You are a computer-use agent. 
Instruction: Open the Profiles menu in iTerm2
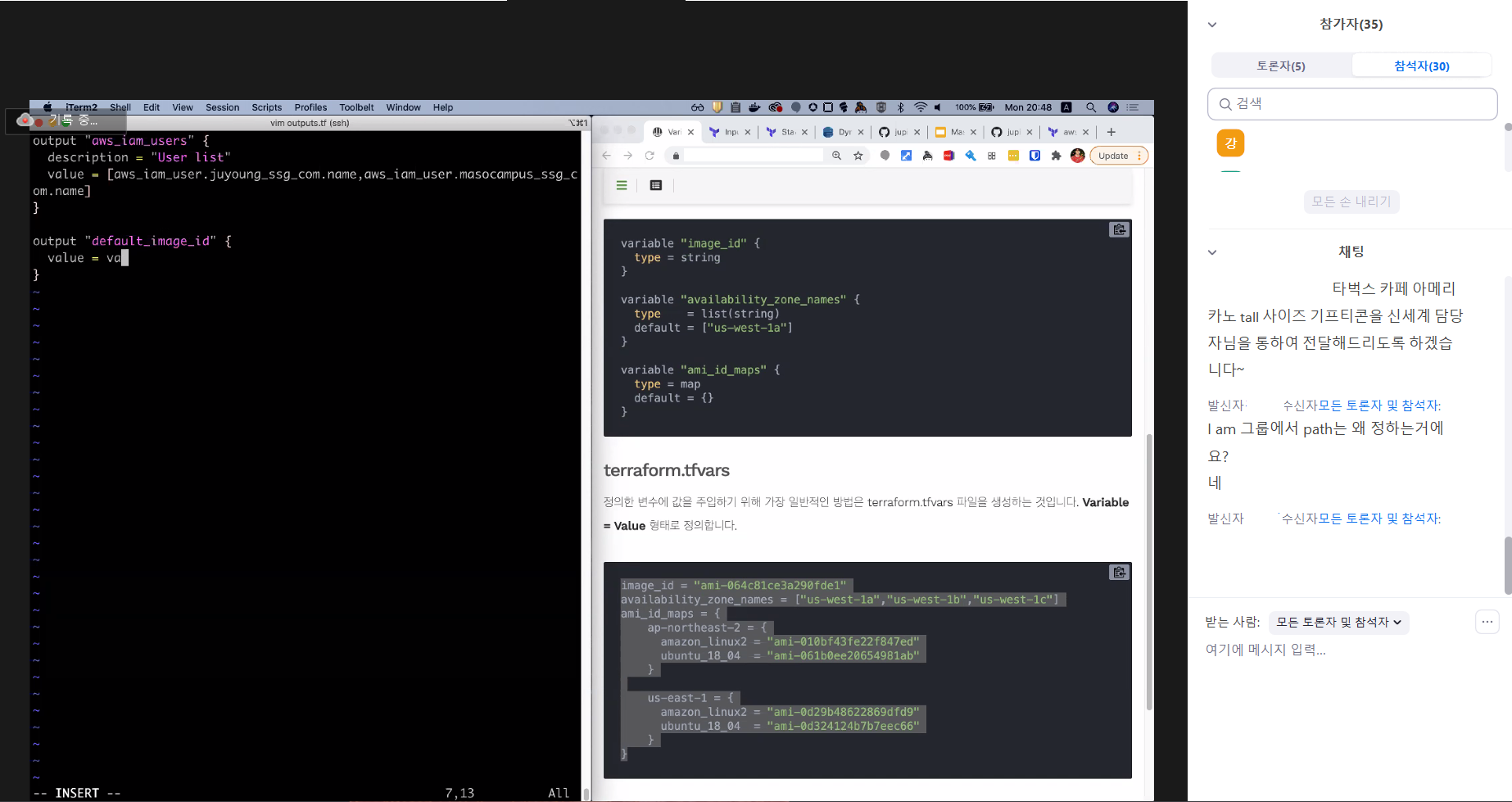pos(310,107)
